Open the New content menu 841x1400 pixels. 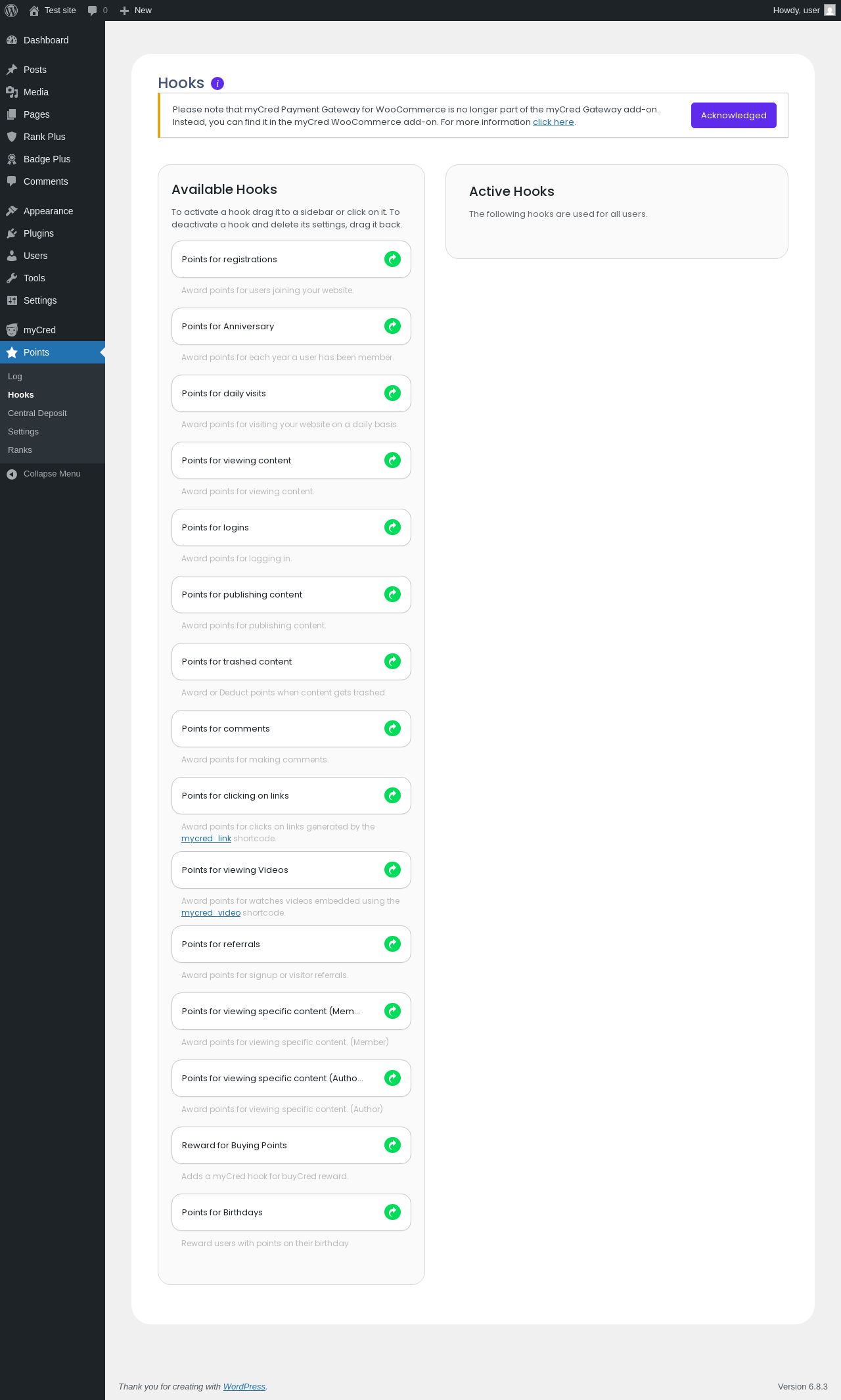coord(136,11)
